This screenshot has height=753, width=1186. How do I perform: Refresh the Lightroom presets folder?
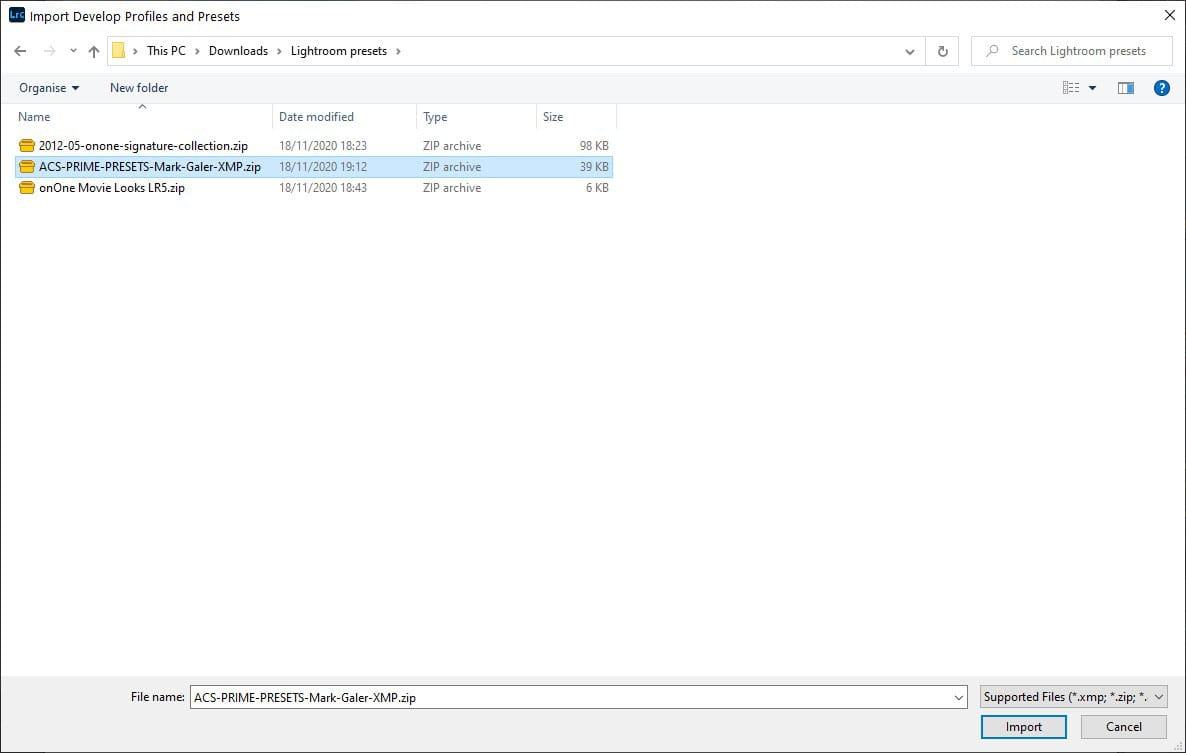coord(942,51)
